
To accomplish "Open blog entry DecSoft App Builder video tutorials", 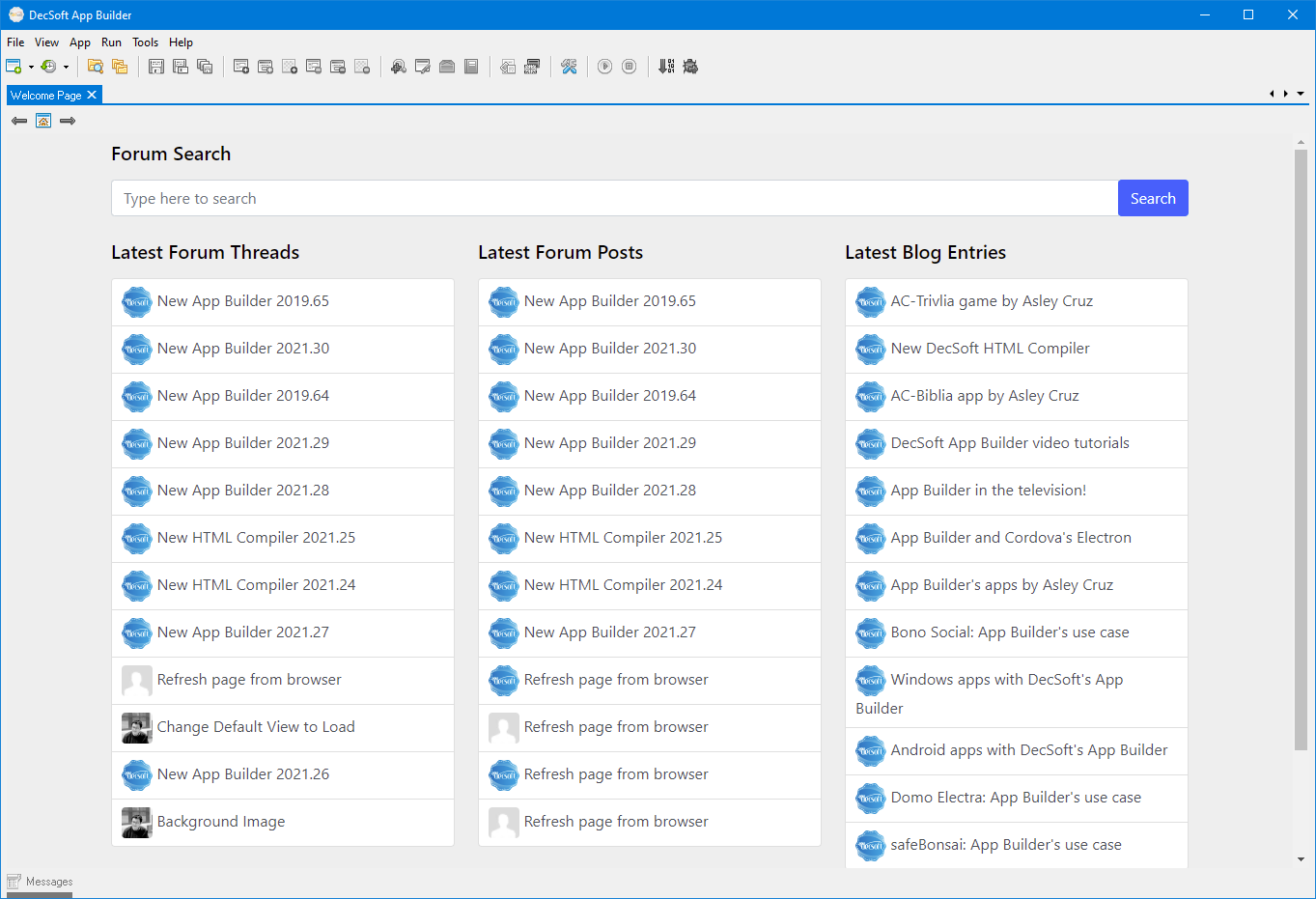I will pyautogui.click(x=1017, y=443).
